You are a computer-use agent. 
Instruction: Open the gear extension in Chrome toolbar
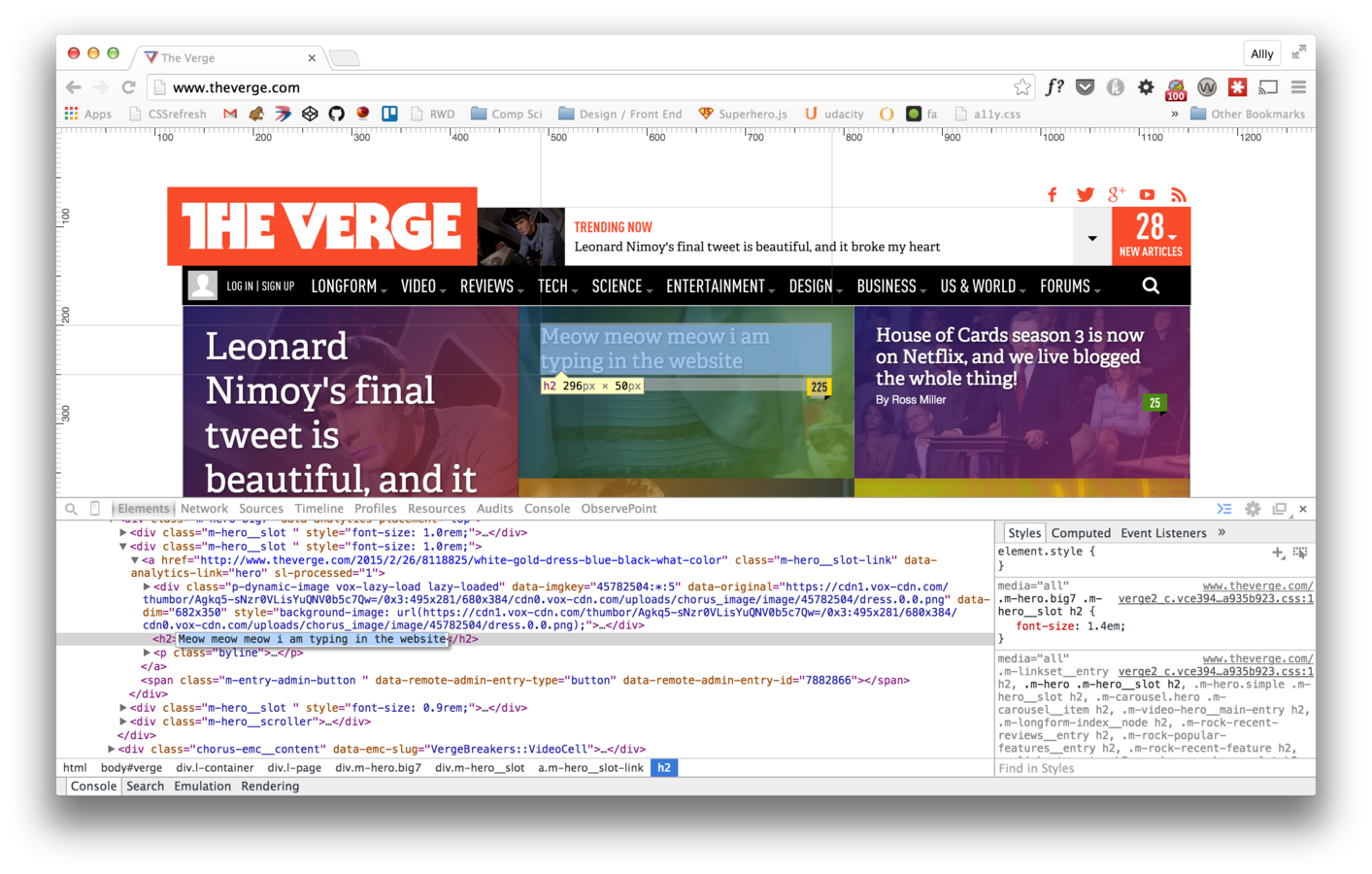point(1146,87)
